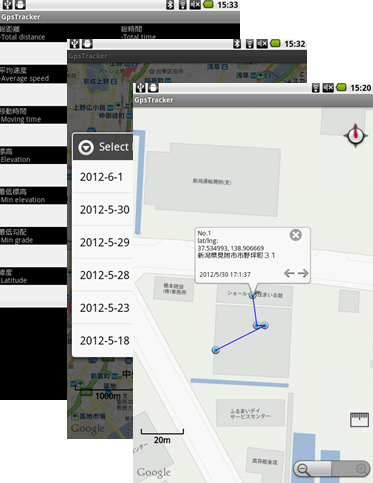Image resolution: width=373 pixels, height=483 pixels.
Task: Pick the 2012-5-18 log date
Action: (103, 340)
